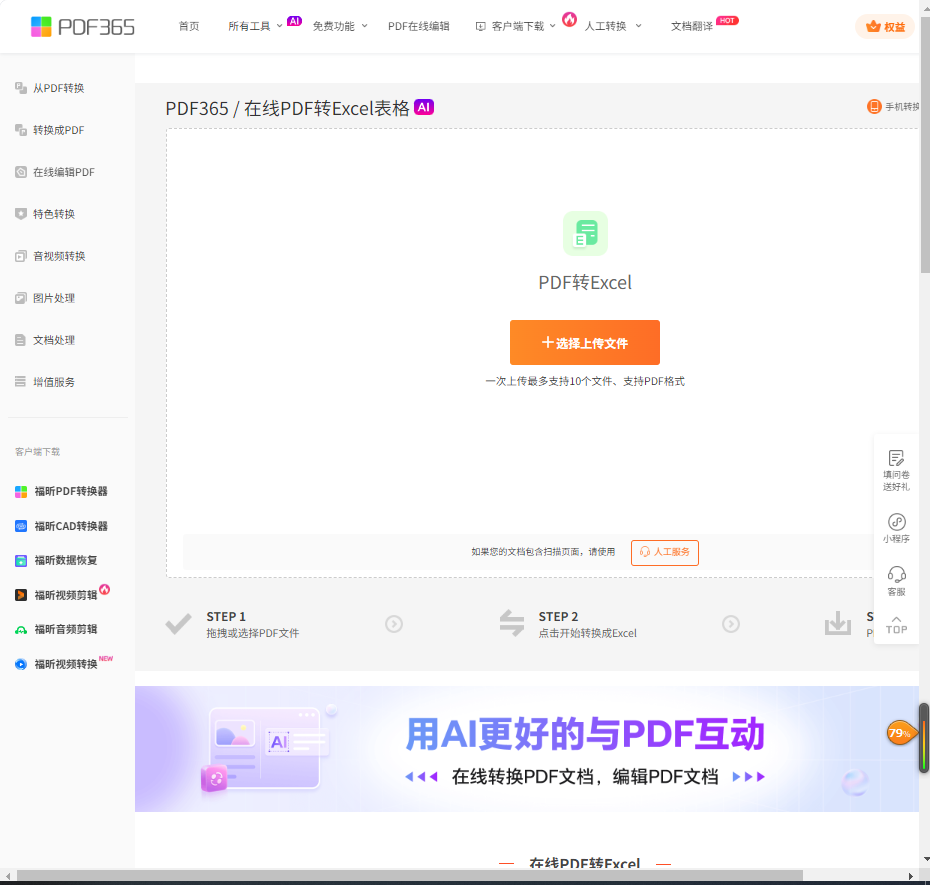
Task: Open the 客服 headset icon
Action: coord(896,575)
